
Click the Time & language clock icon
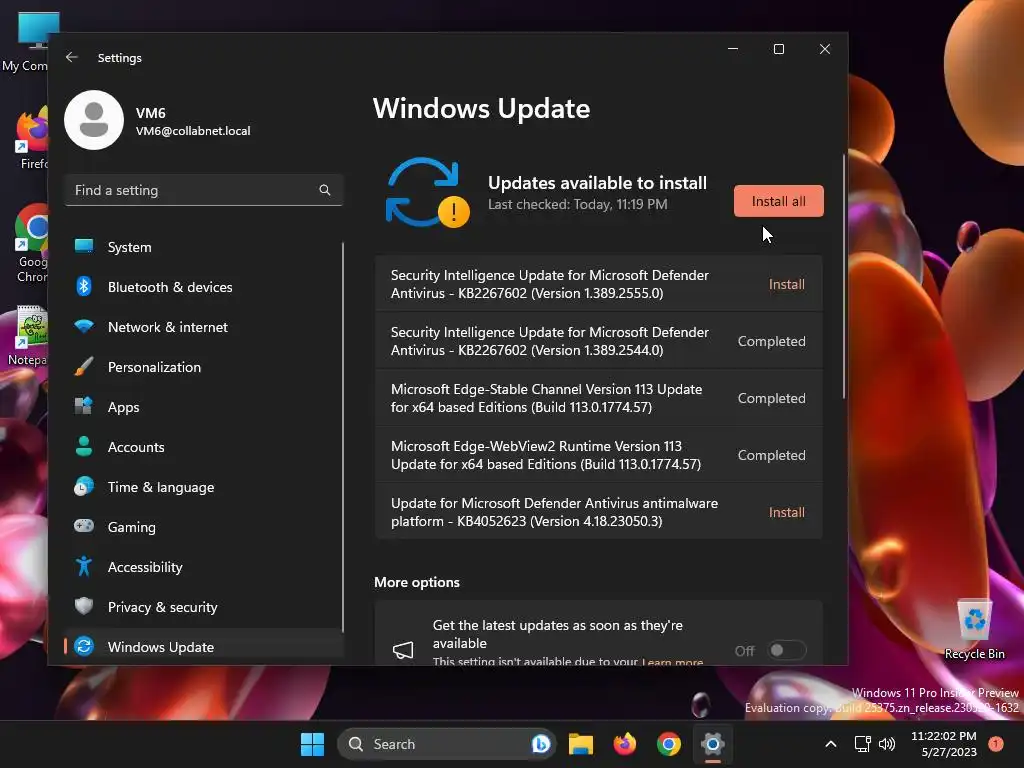click(x=84, y=487)
